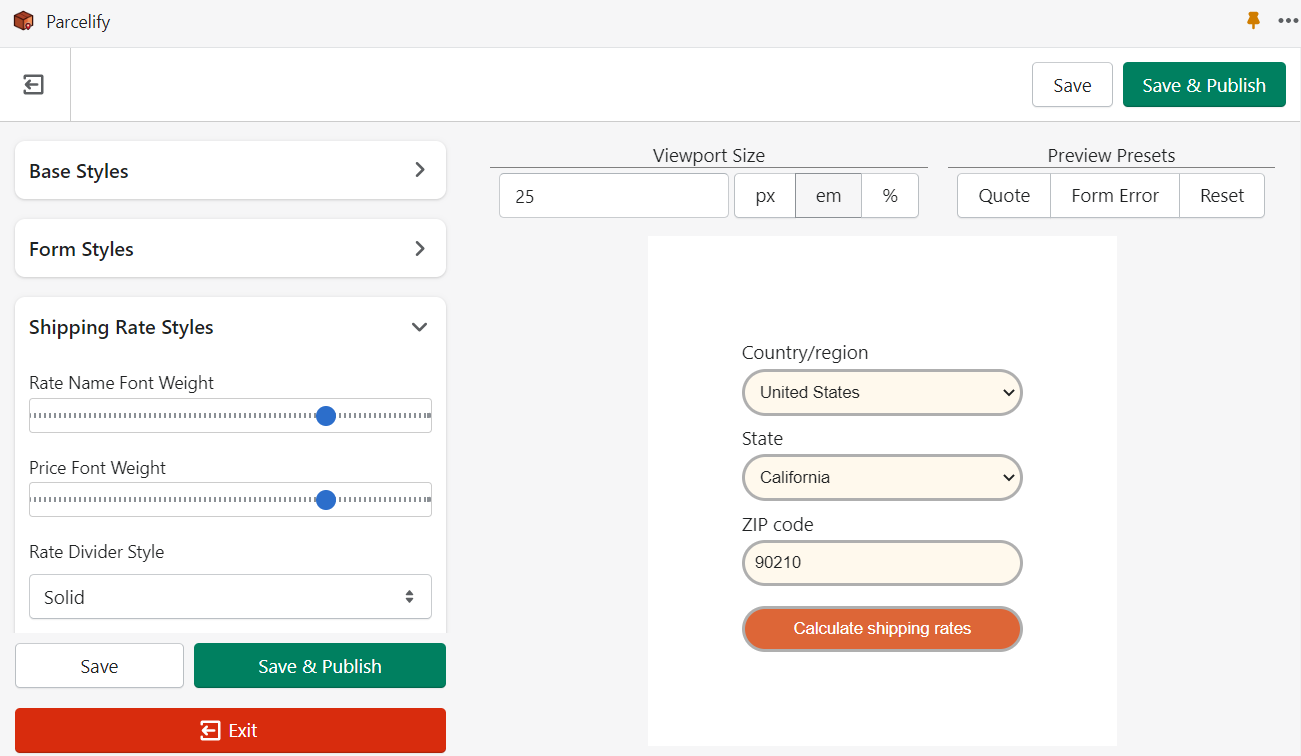
Task: Pin the app with the orange pin icon
Action: click(1253, 20)
